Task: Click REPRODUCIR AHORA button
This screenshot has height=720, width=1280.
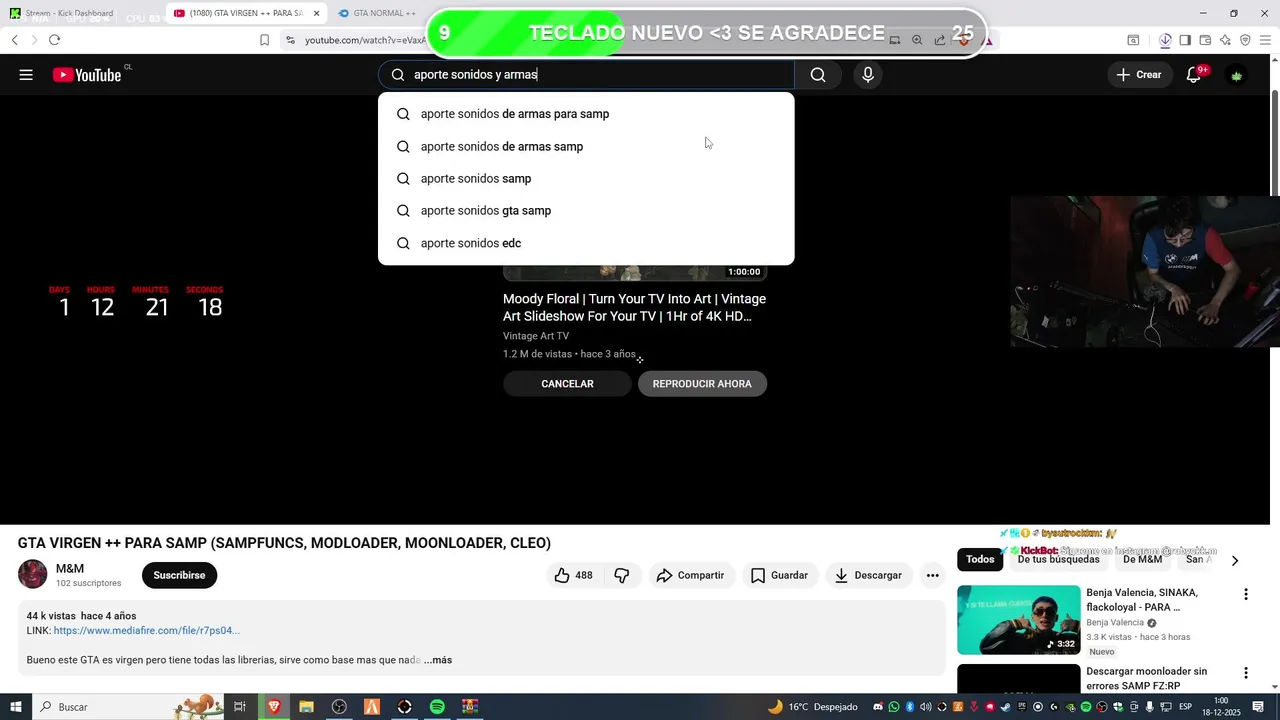Action: click(x=702, y=384)
